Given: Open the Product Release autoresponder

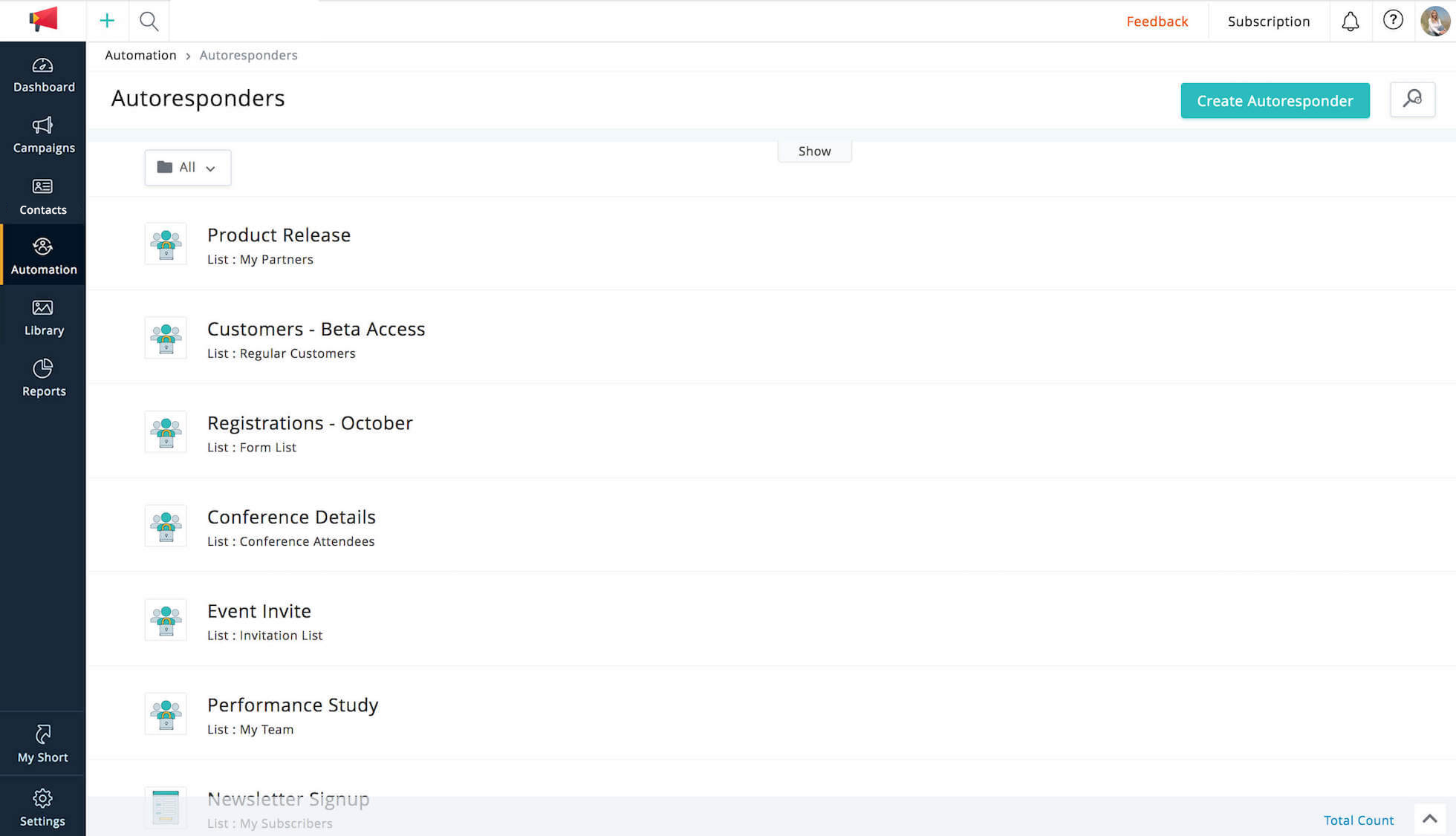Looking at the screenshot, I should pyautogui.click(x=279, y=235).
